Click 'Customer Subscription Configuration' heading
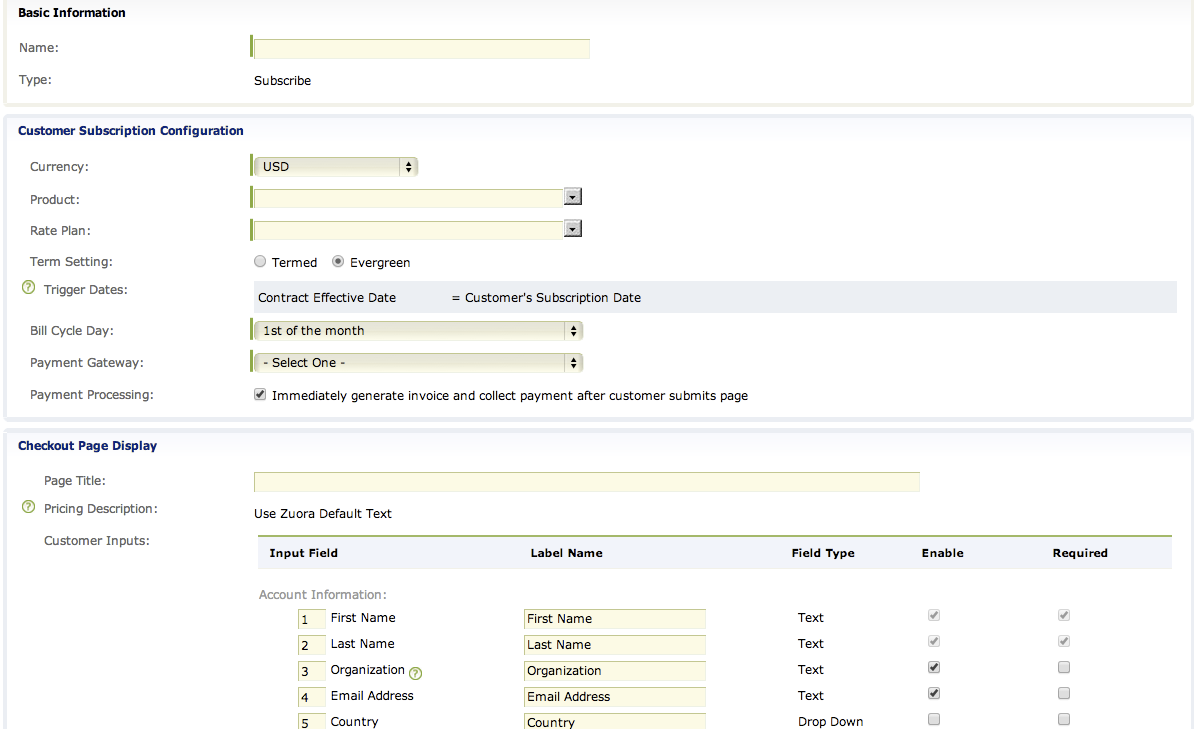 (131, 130)
